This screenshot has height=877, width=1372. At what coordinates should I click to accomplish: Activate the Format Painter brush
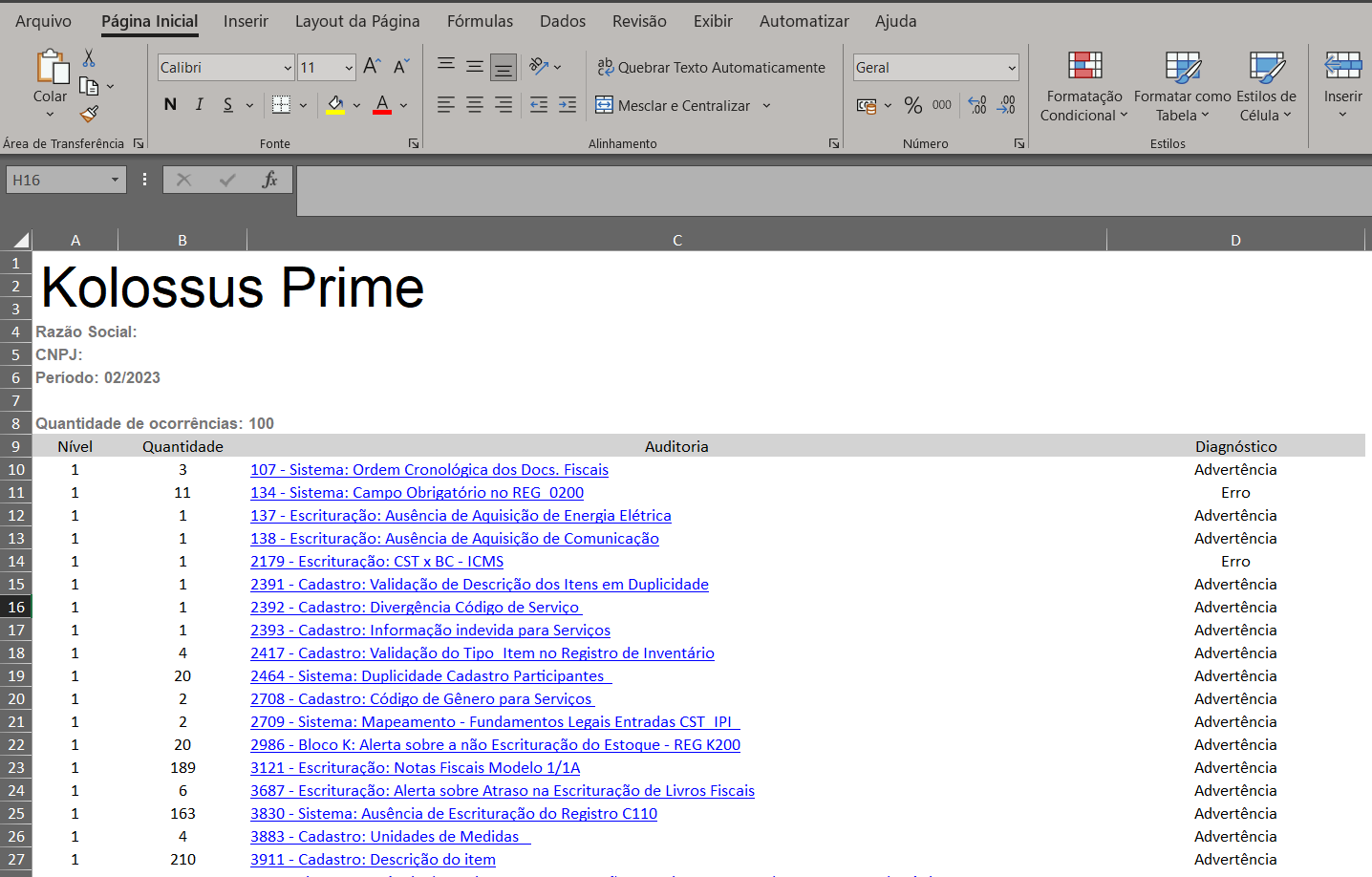tap(89, 114)
